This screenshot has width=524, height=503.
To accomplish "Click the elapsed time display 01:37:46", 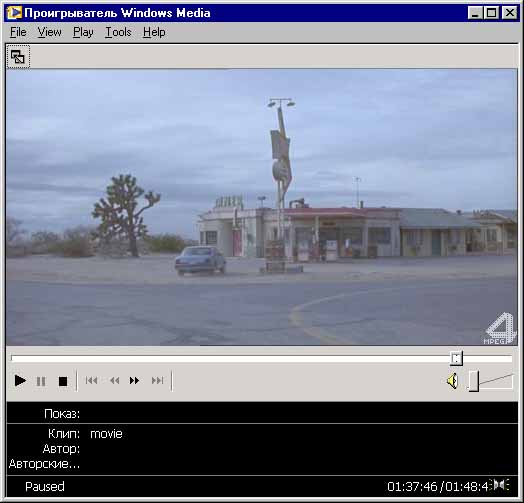I will [x=412, y=487].
